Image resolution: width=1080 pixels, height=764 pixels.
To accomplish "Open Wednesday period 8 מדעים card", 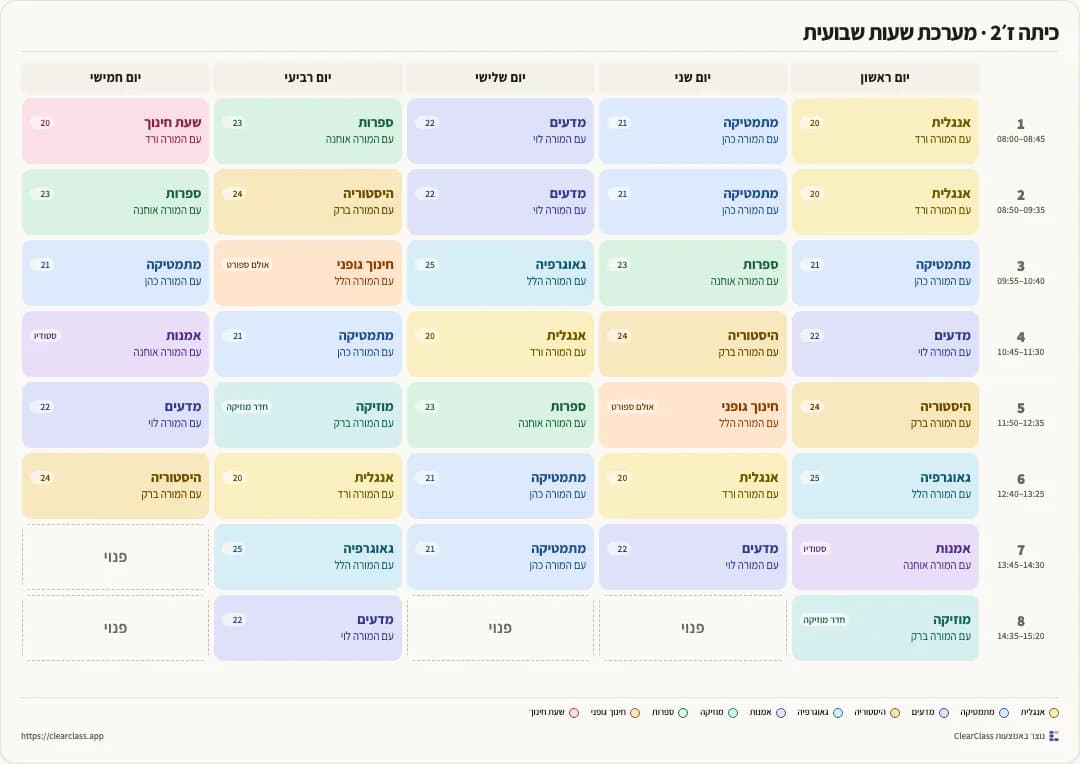I will (308, 628).
